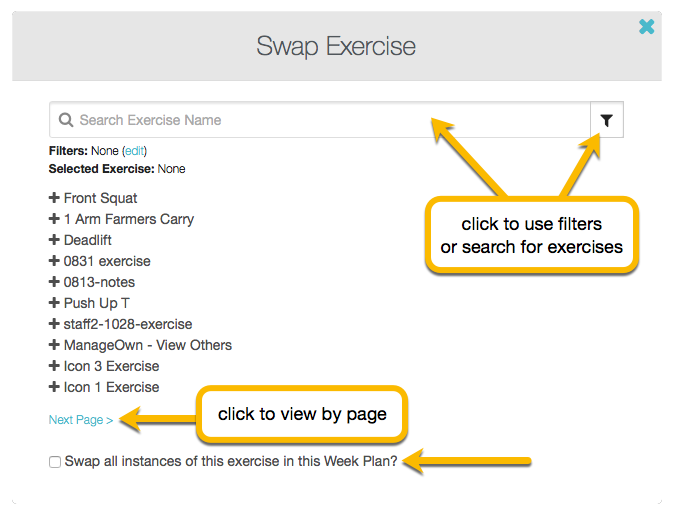The image size is (677, 524).
Task: Select the Front Squat exercise name
Action: (x=101, y=198)
